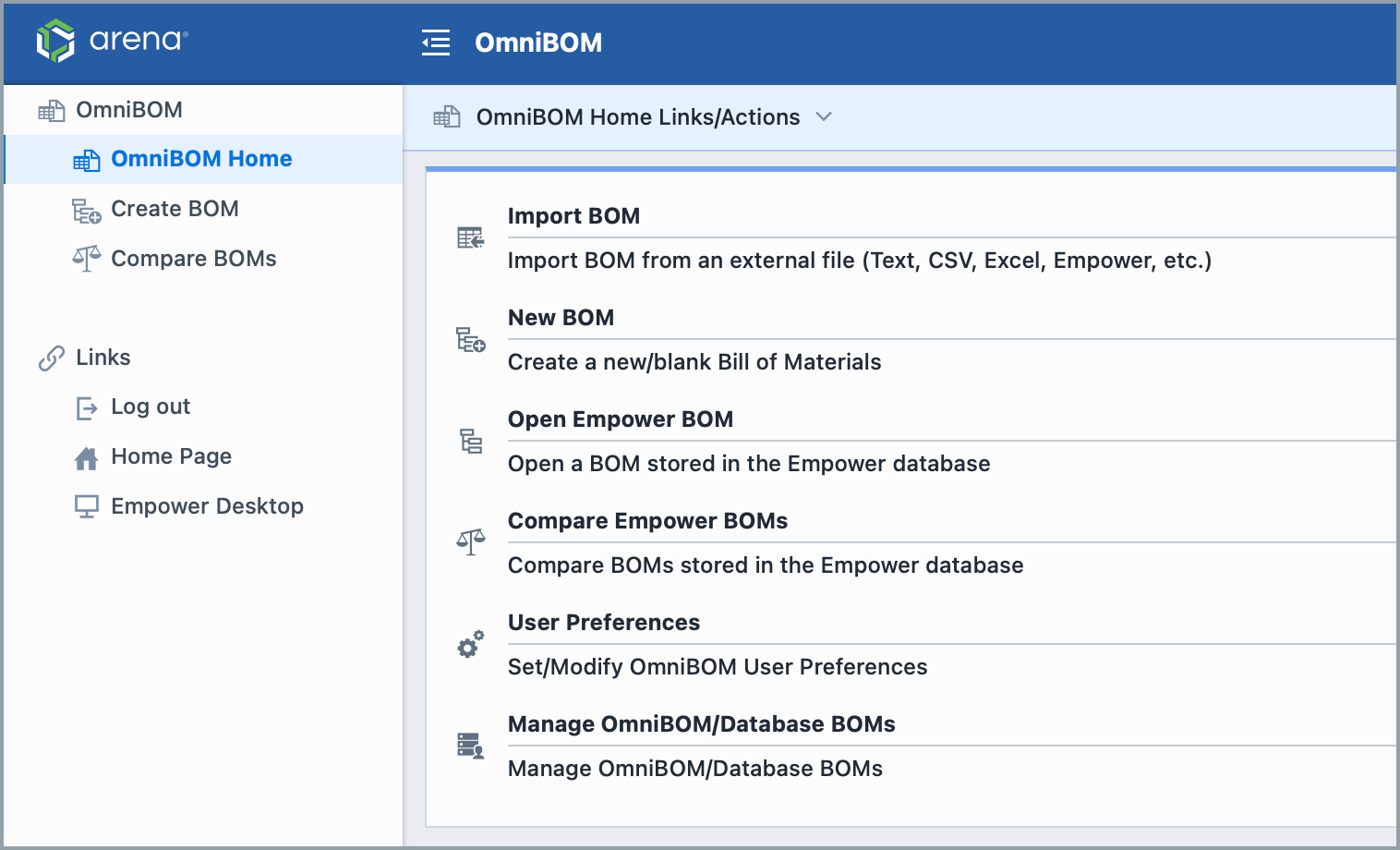This screenshot has height=850, width=1400.
Task: Click 'Create a new/blank Bill of Materials' text
Action: pos(694,362)
